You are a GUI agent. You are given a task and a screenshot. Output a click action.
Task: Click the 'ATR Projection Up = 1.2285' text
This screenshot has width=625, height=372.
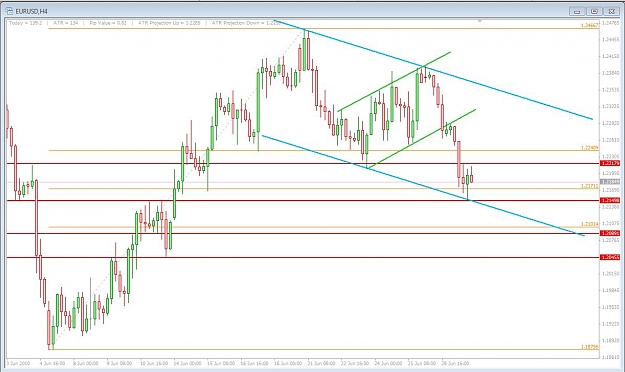[x=169, y=23]
